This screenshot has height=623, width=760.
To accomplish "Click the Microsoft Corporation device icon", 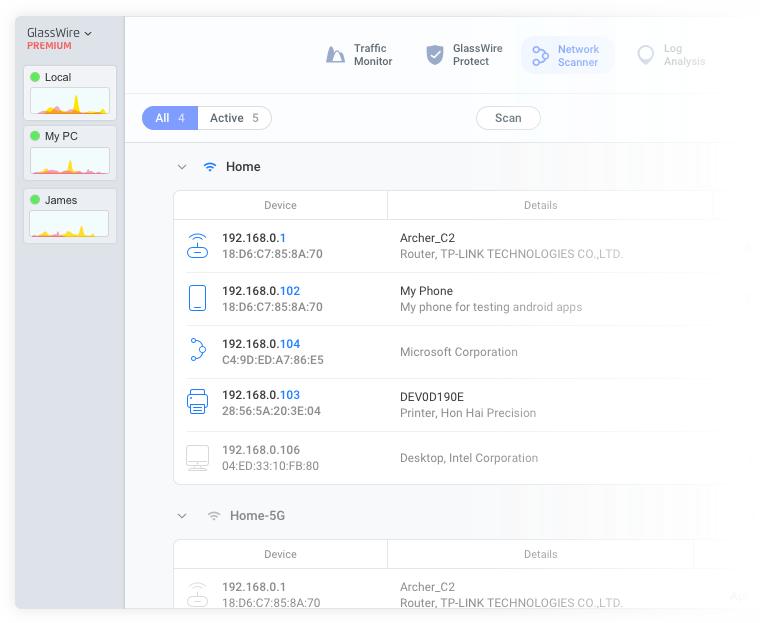I will point(198,351).
